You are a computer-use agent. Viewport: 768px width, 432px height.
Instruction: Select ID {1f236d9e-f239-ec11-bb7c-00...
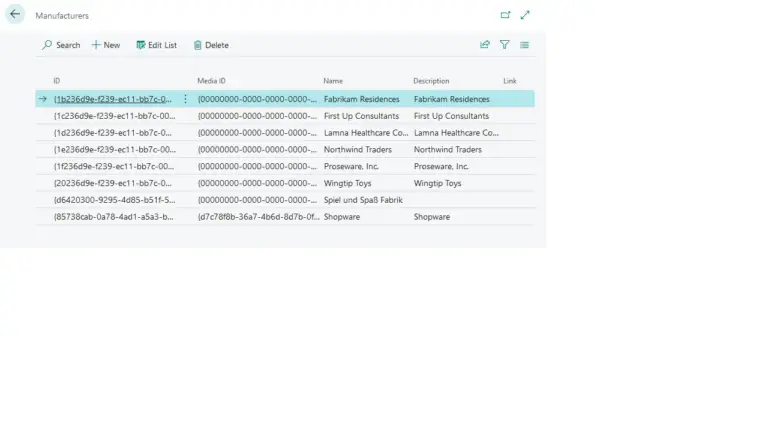click(114, 167)
